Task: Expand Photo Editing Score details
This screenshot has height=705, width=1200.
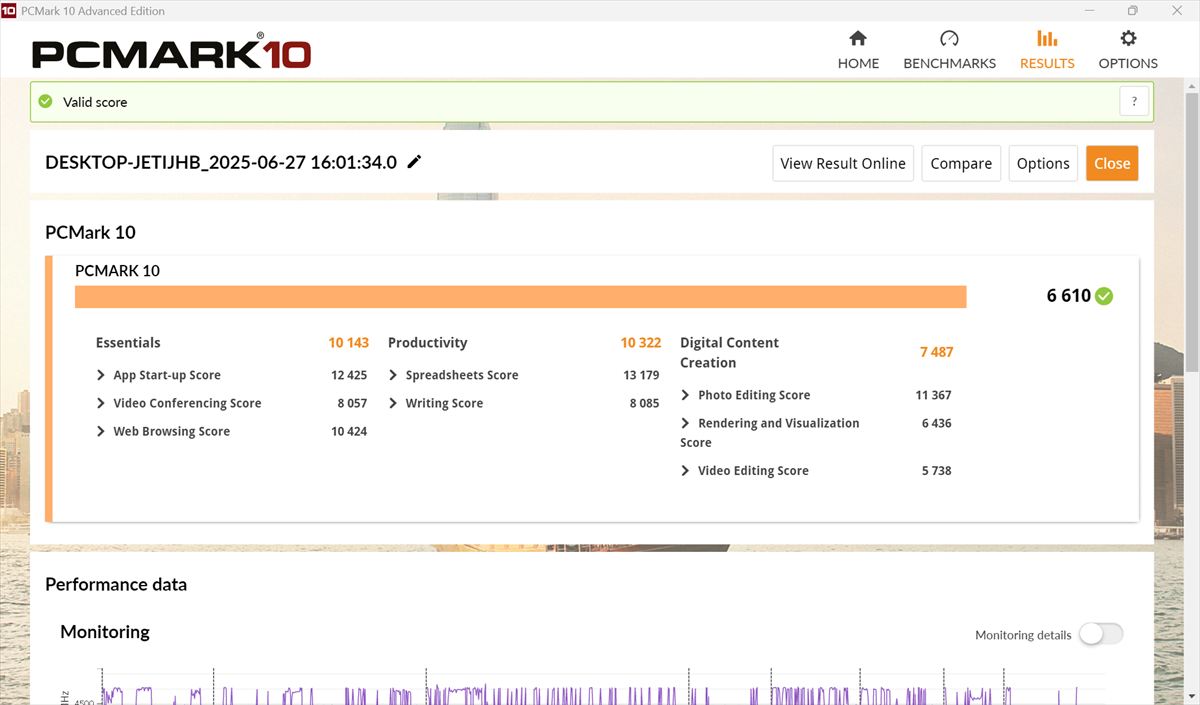Action: click(x=685, y=395)
